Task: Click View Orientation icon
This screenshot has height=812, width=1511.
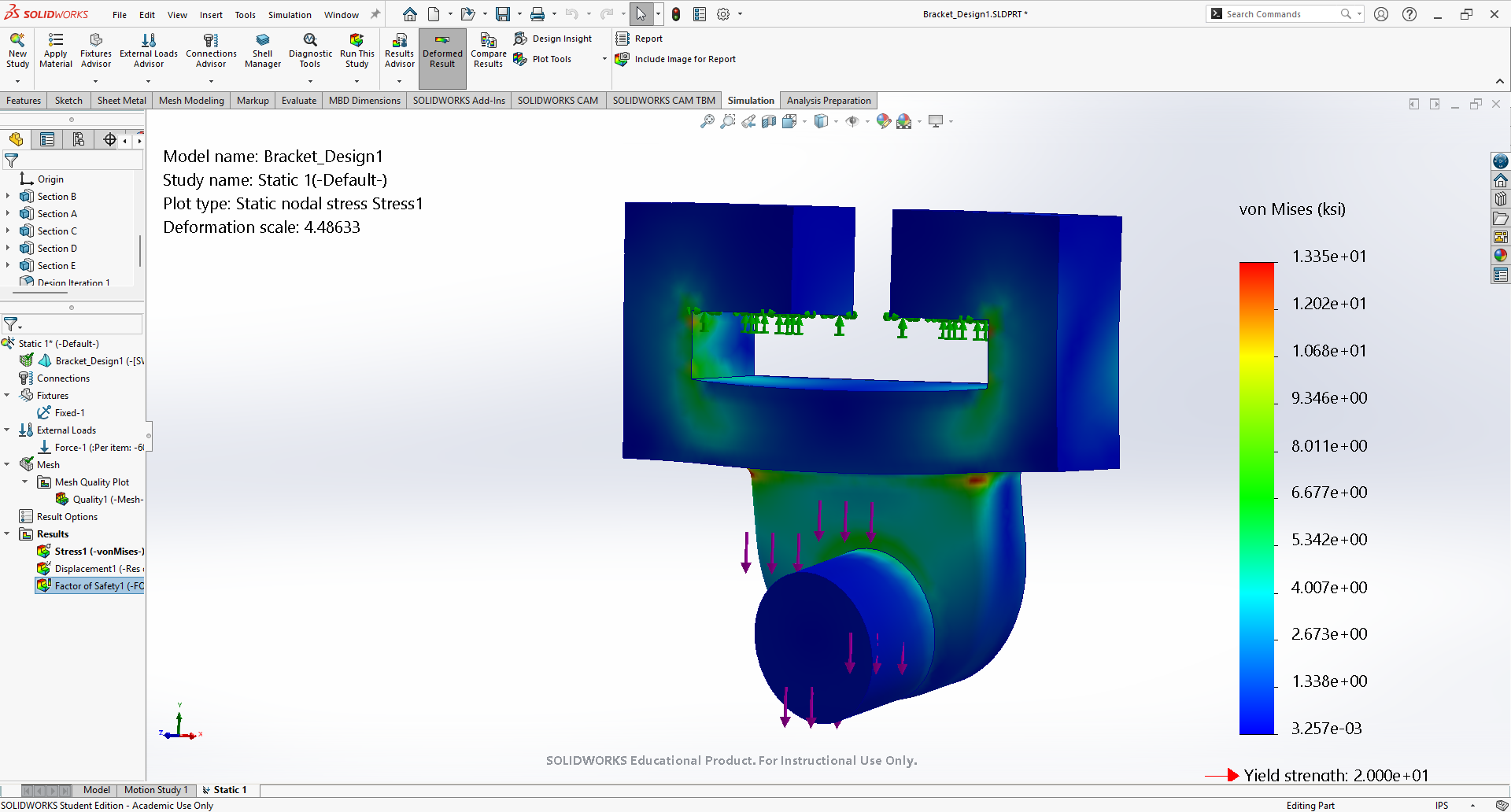Action: click(789, 121)
